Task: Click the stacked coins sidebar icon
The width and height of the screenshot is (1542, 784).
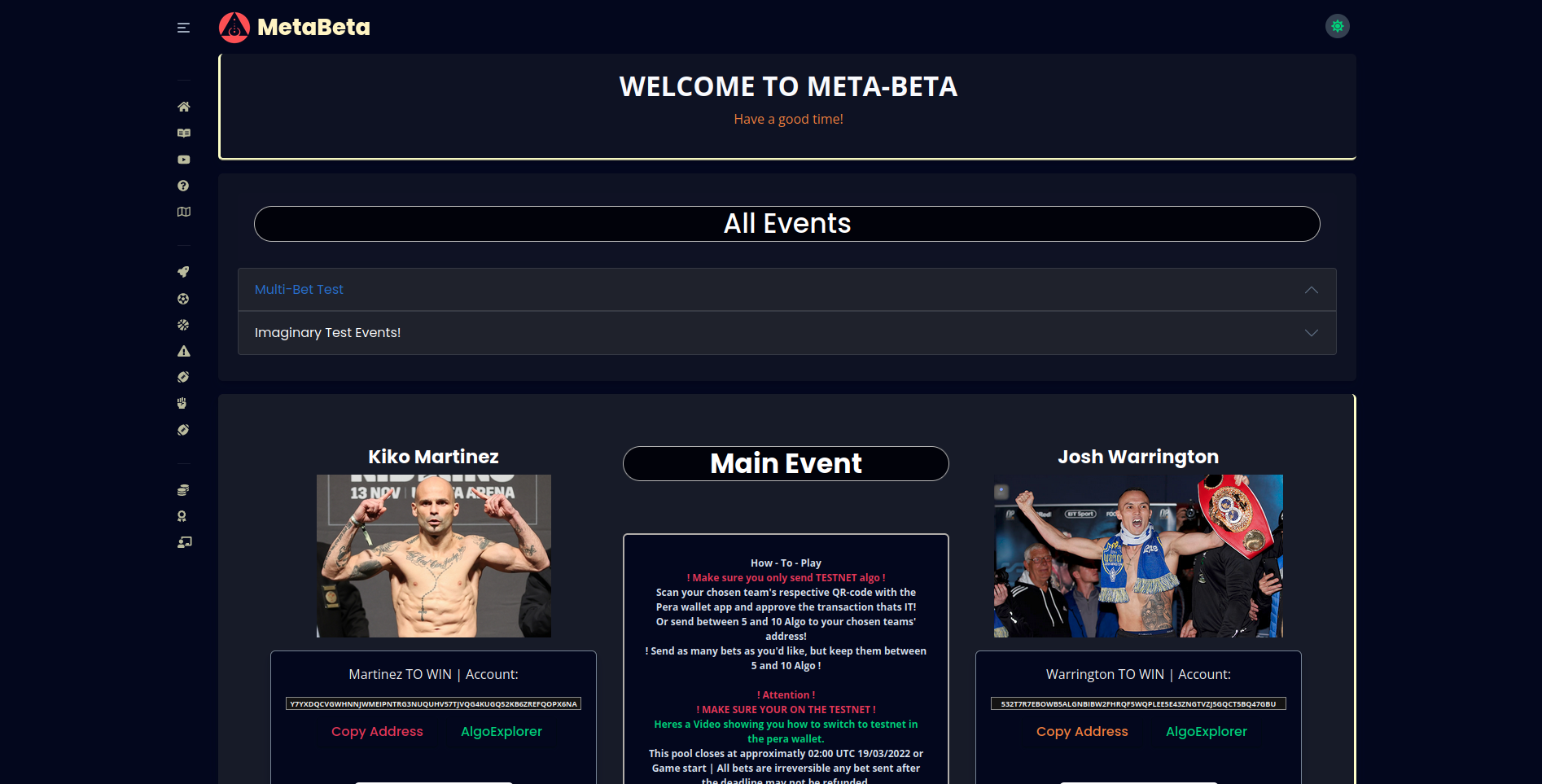Action: (x=183, y=490)
